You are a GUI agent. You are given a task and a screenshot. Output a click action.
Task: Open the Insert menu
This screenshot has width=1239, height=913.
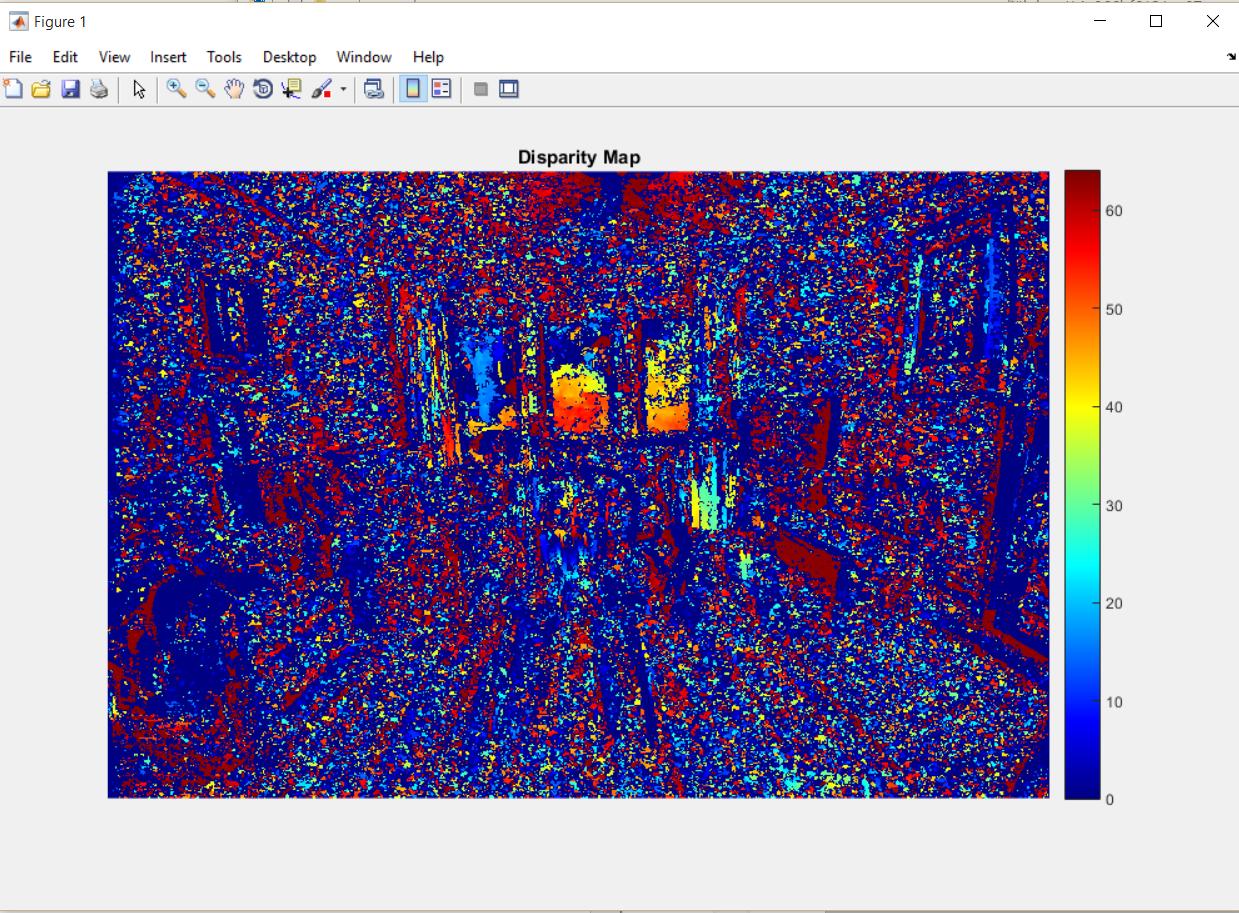[169, 57]
